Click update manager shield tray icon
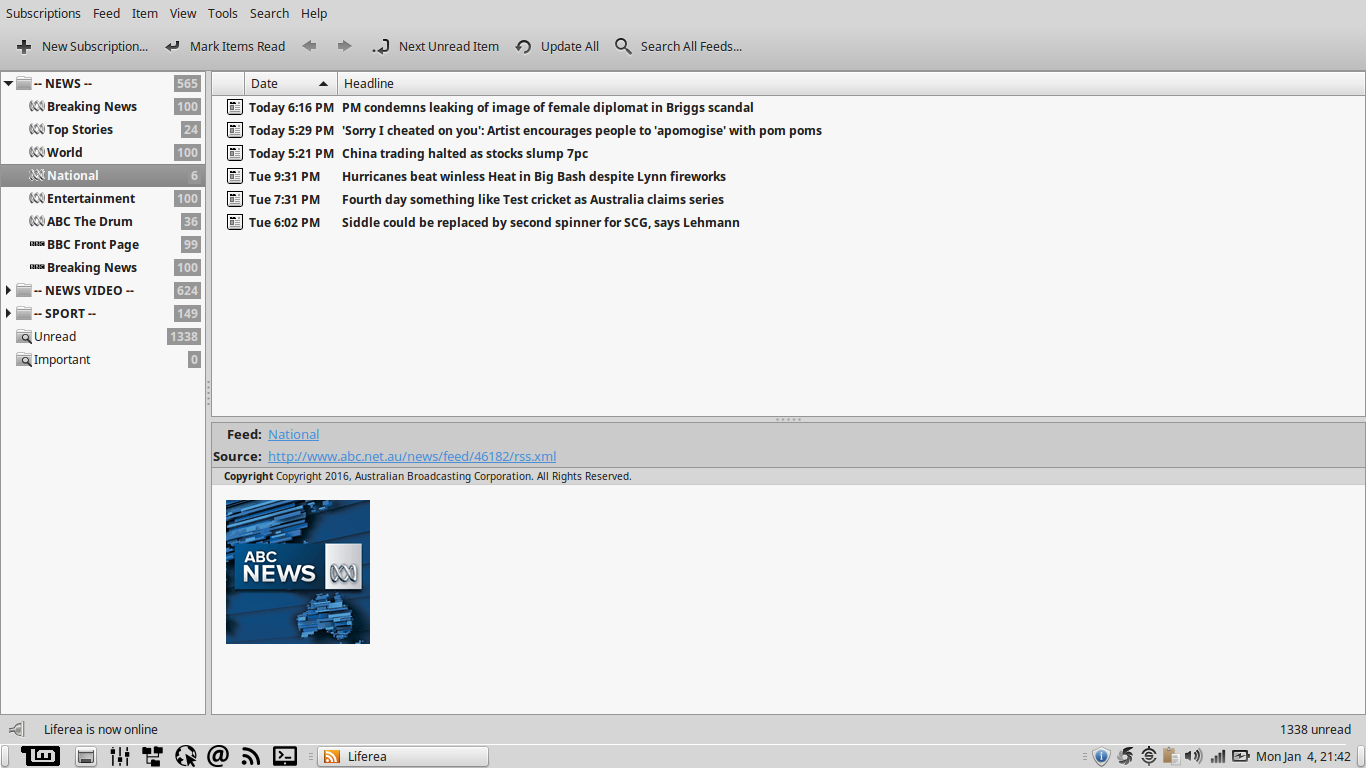The height and width of the screenshot is (768, 1366). point(1101,756)
